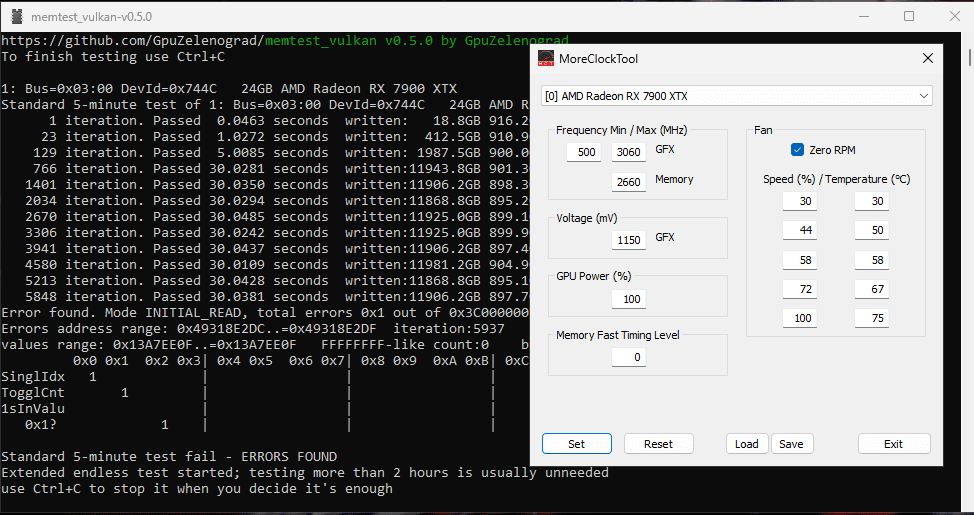Viewport: 974px width, 515px height.
Task: Click the 'Errors address range' line
Action: (x=253, y=329)
